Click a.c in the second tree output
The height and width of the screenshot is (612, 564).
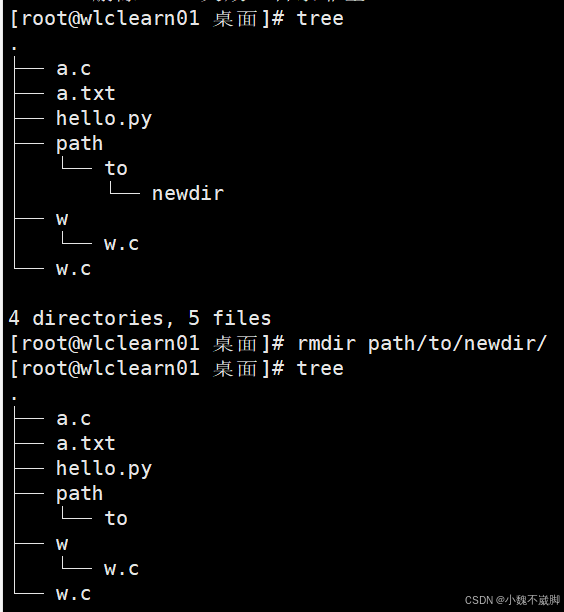point(74,419)
